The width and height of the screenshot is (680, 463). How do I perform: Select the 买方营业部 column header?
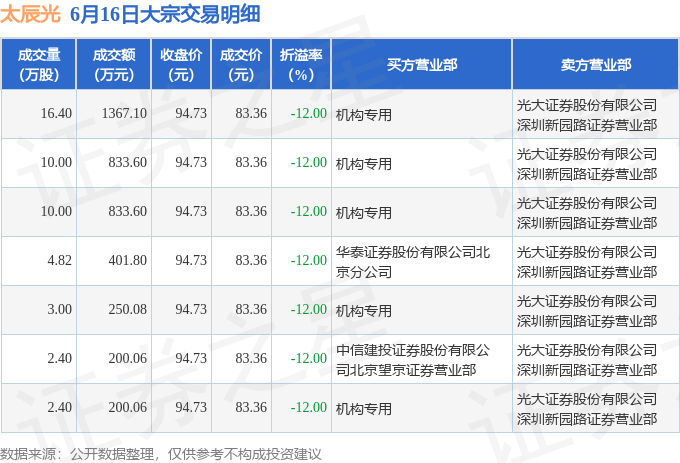(422, 65)
